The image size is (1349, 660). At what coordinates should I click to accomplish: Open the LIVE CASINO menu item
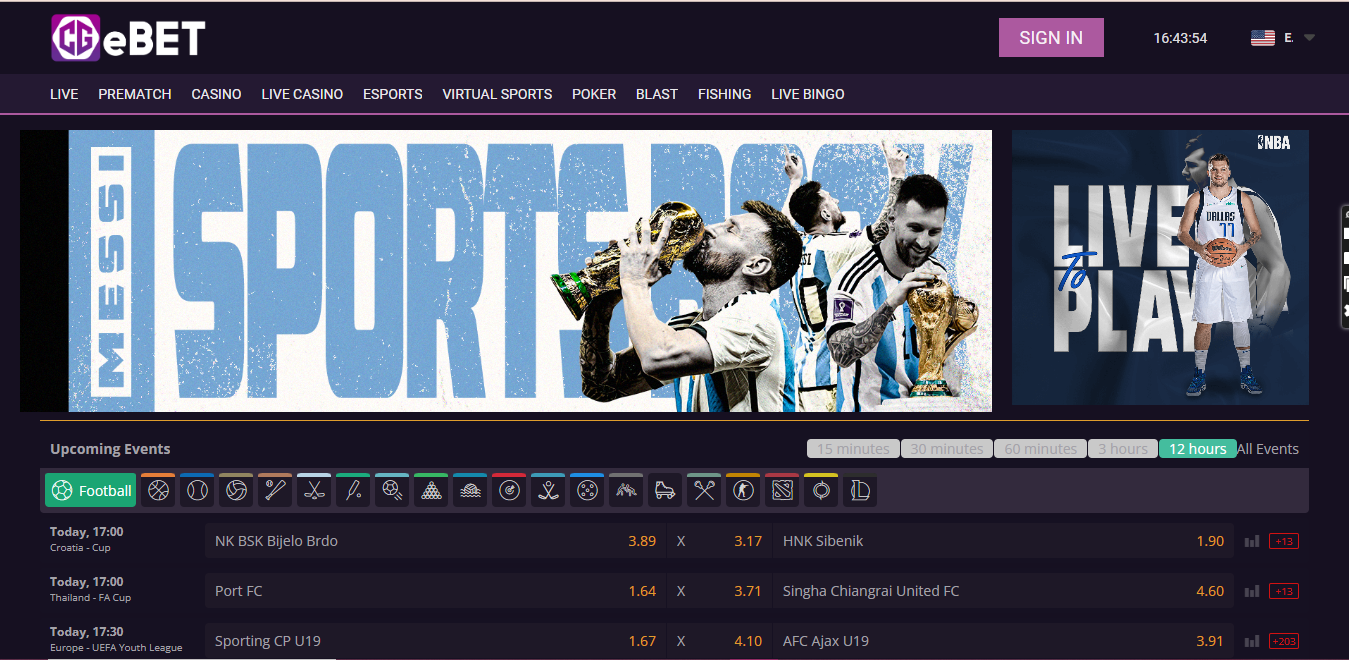(302, 94)
